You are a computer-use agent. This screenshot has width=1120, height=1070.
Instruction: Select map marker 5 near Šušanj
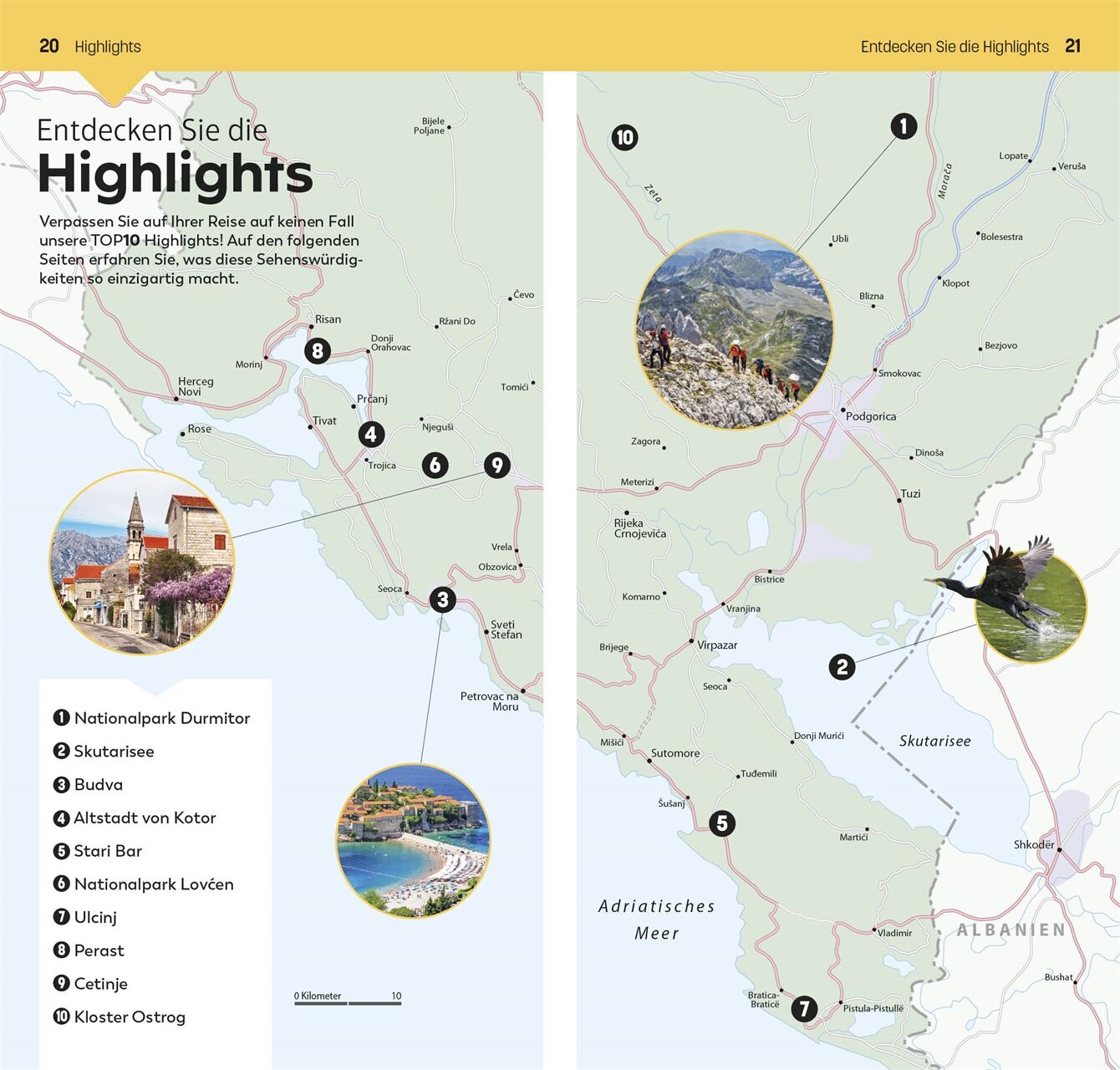click(722, 823)
